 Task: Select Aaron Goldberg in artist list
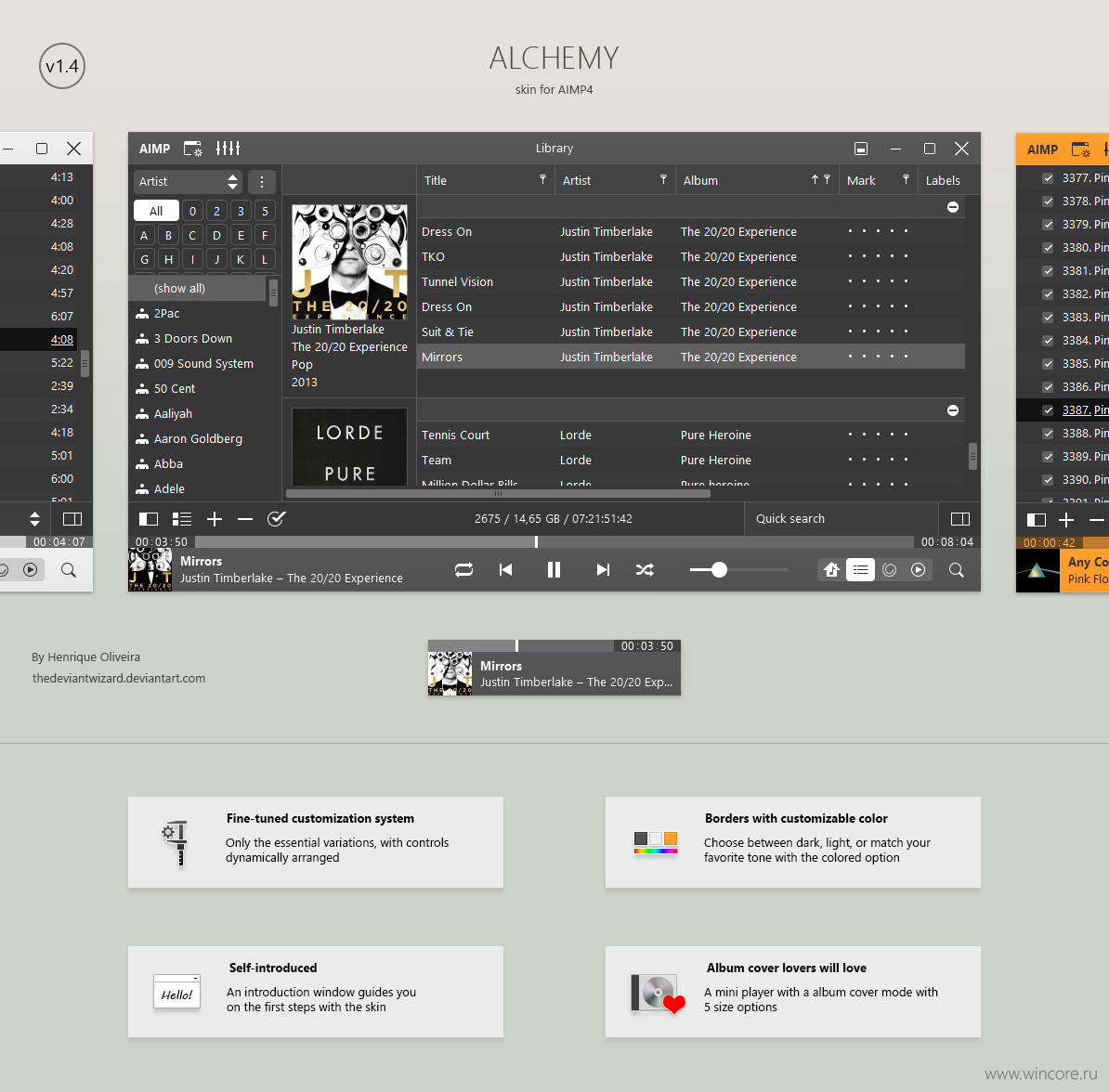pos(197,439)
